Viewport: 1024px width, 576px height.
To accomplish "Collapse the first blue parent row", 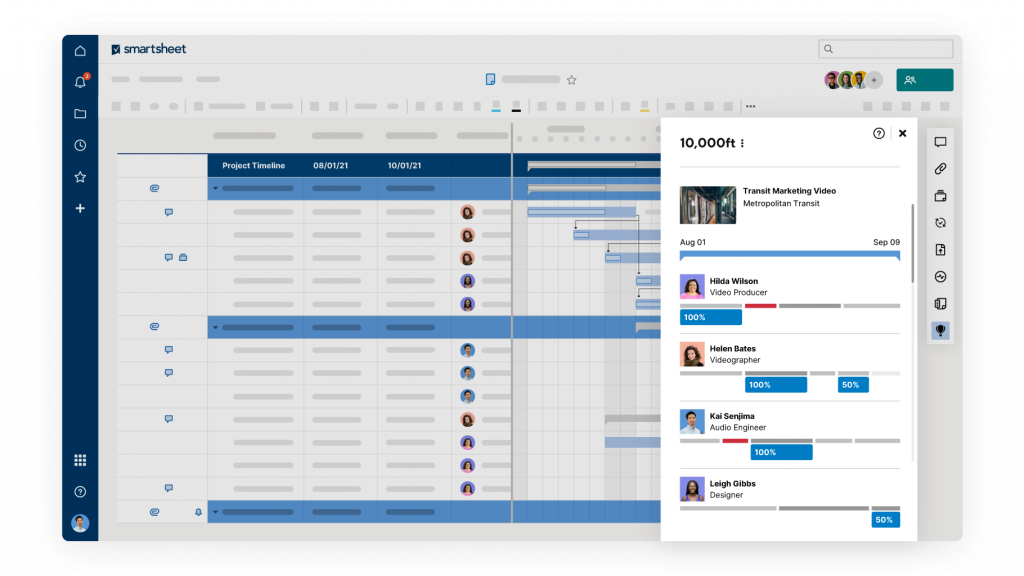I will pyautogui.click(x=216, y=189).
